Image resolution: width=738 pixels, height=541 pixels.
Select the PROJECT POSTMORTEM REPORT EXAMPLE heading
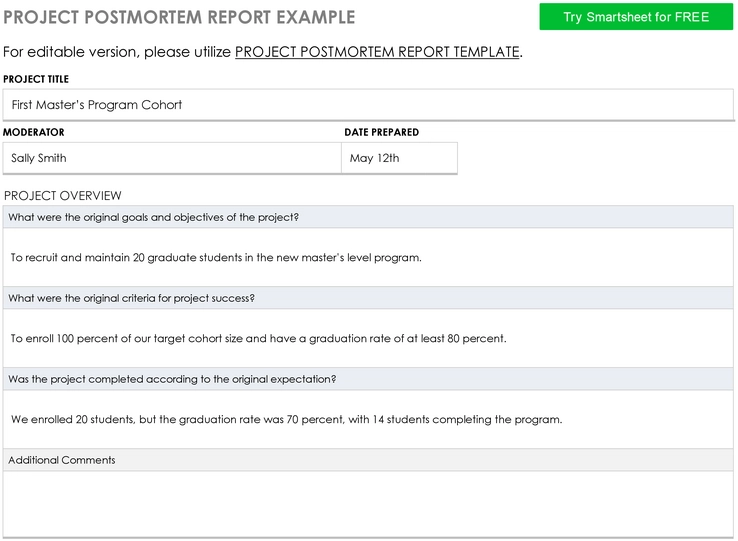click(179, 17)
